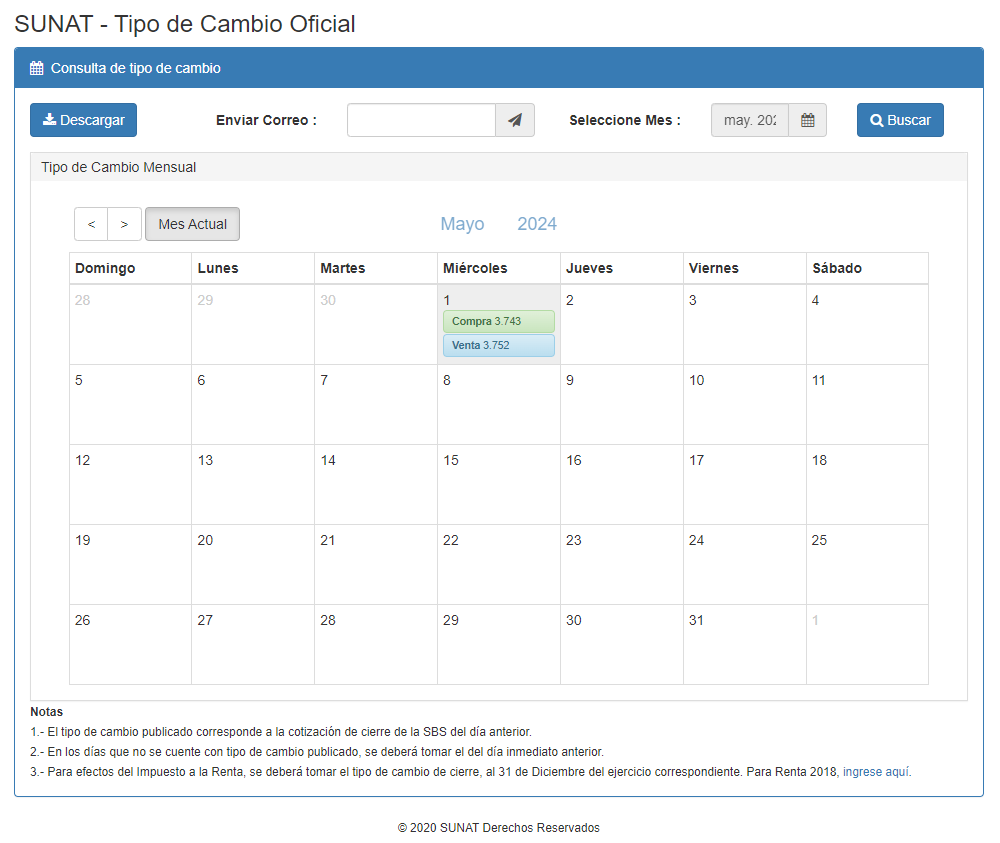Image resolution: width=1000 pixels, height=843 pixels.
Task: Select day 26 in the calendar
Action: (130, 645)
